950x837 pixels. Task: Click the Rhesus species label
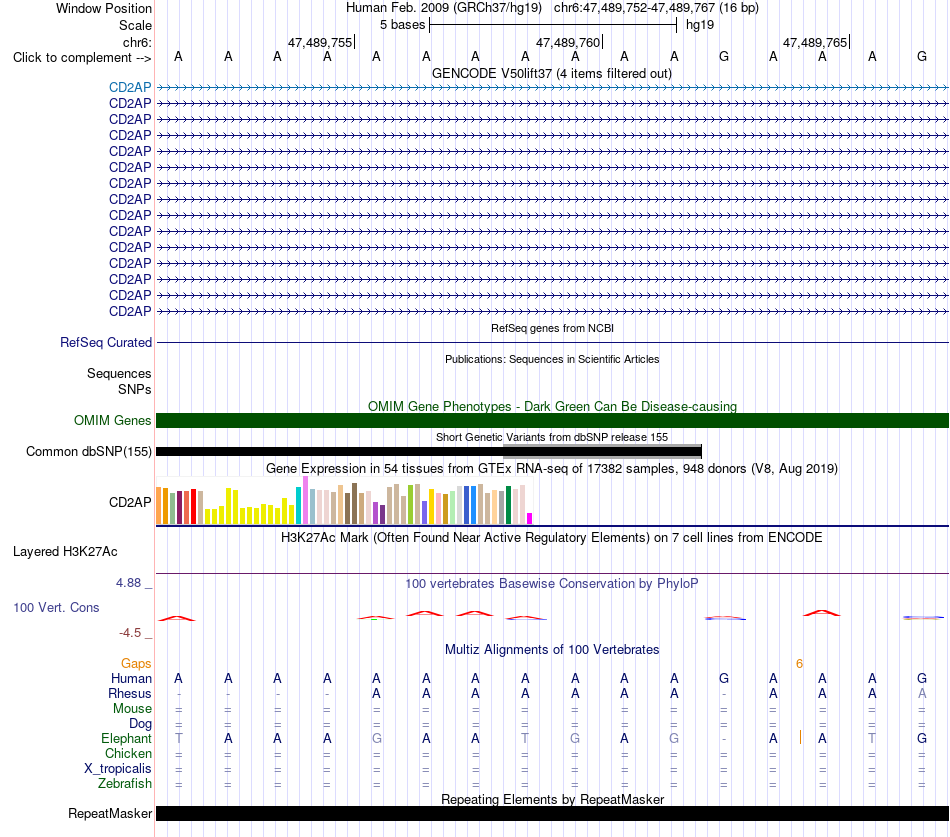130,693
